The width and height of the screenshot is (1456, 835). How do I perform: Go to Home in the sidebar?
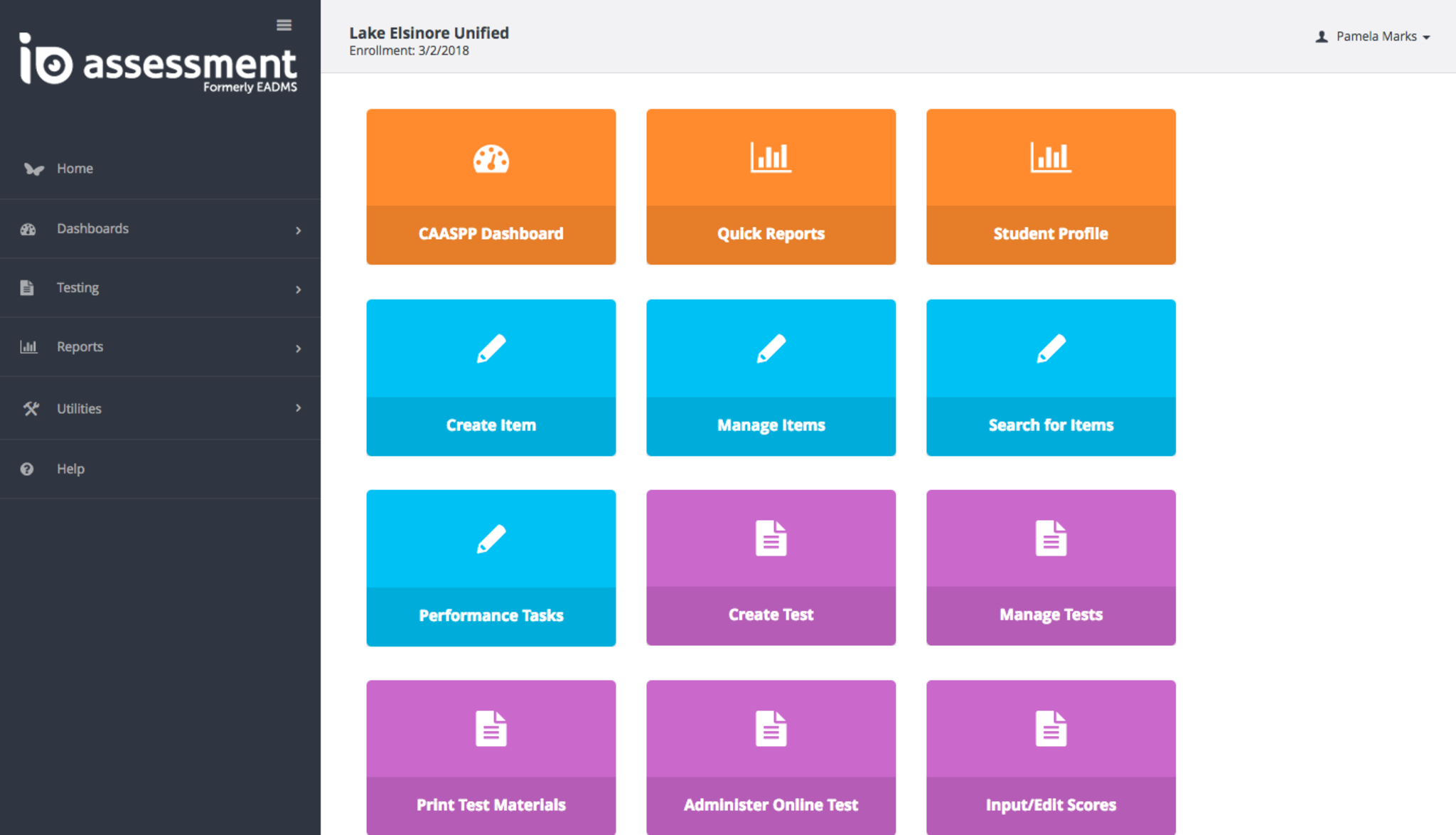(x=75, y=169)
